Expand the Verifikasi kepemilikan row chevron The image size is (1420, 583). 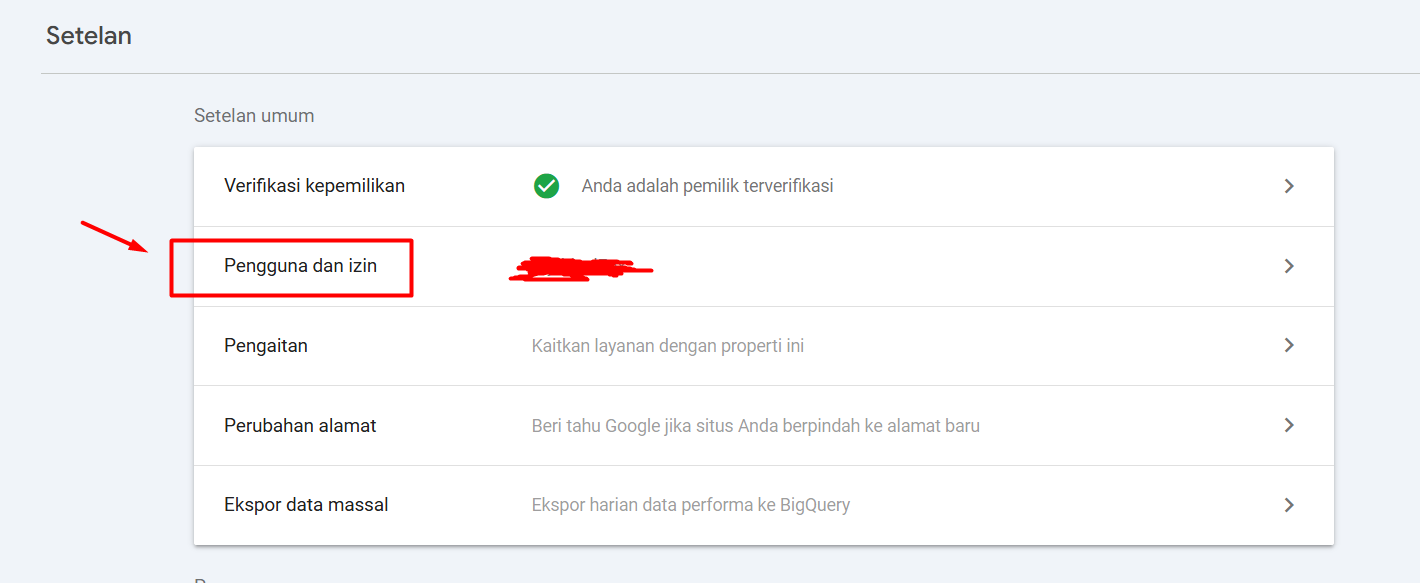point(1289,186)
